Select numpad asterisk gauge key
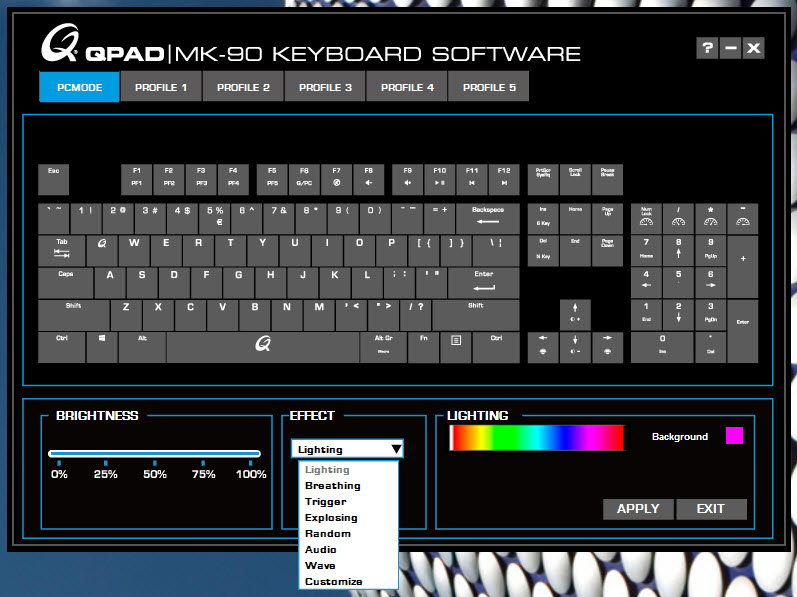This screenshot has height=597, width=797. (711, 218)
